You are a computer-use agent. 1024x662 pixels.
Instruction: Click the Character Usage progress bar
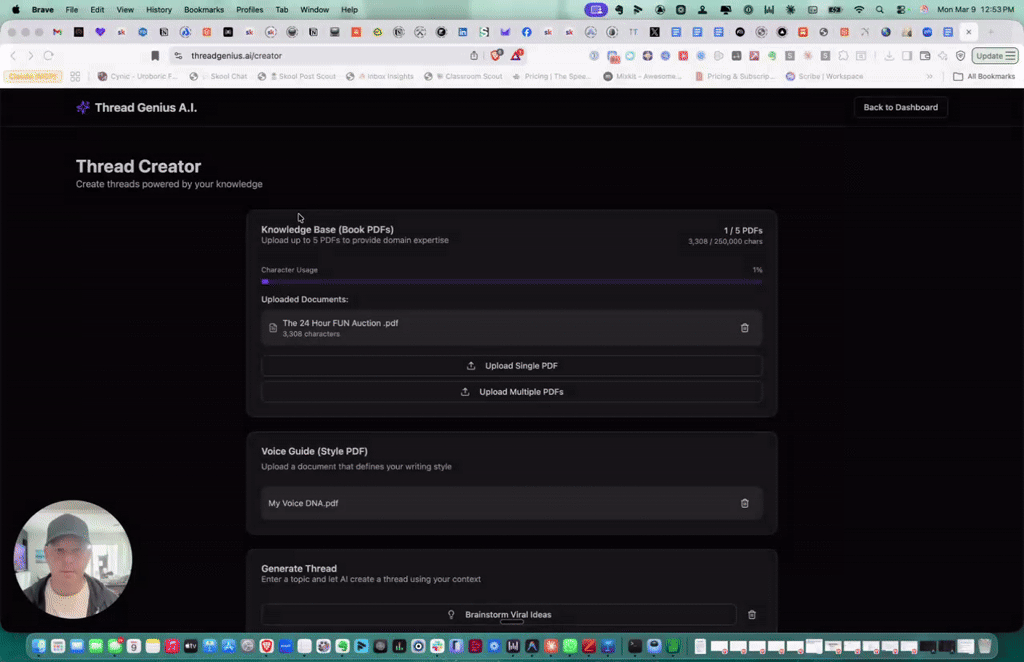point(511,281)
